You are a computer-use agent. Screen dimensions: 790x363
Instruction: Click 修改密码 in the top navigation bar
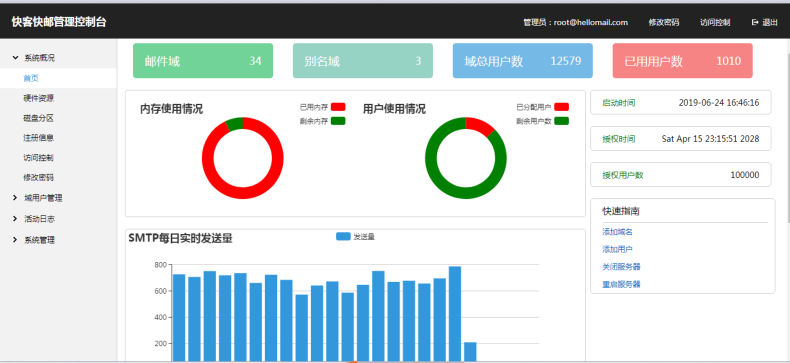pyautogui.click(x=664, y=22)
